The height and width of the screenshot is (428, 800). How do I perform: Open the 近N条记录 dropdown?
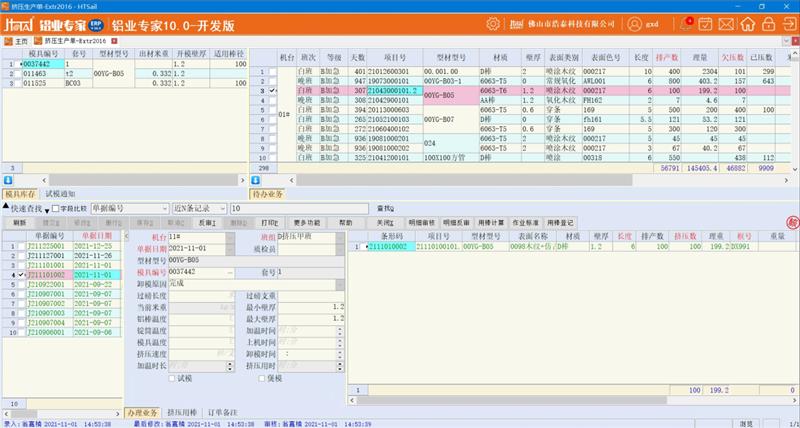(222, 208)
